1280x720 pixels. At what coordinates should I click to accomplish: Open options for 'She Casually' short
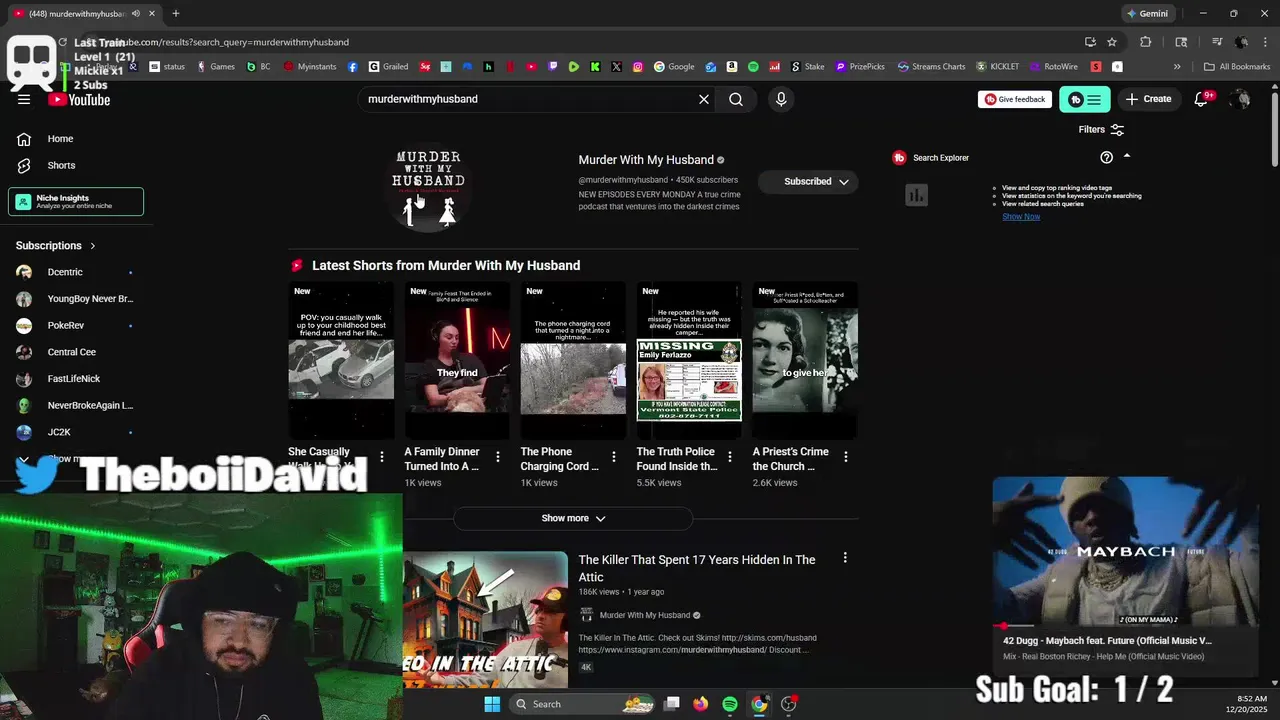[381, 457]
